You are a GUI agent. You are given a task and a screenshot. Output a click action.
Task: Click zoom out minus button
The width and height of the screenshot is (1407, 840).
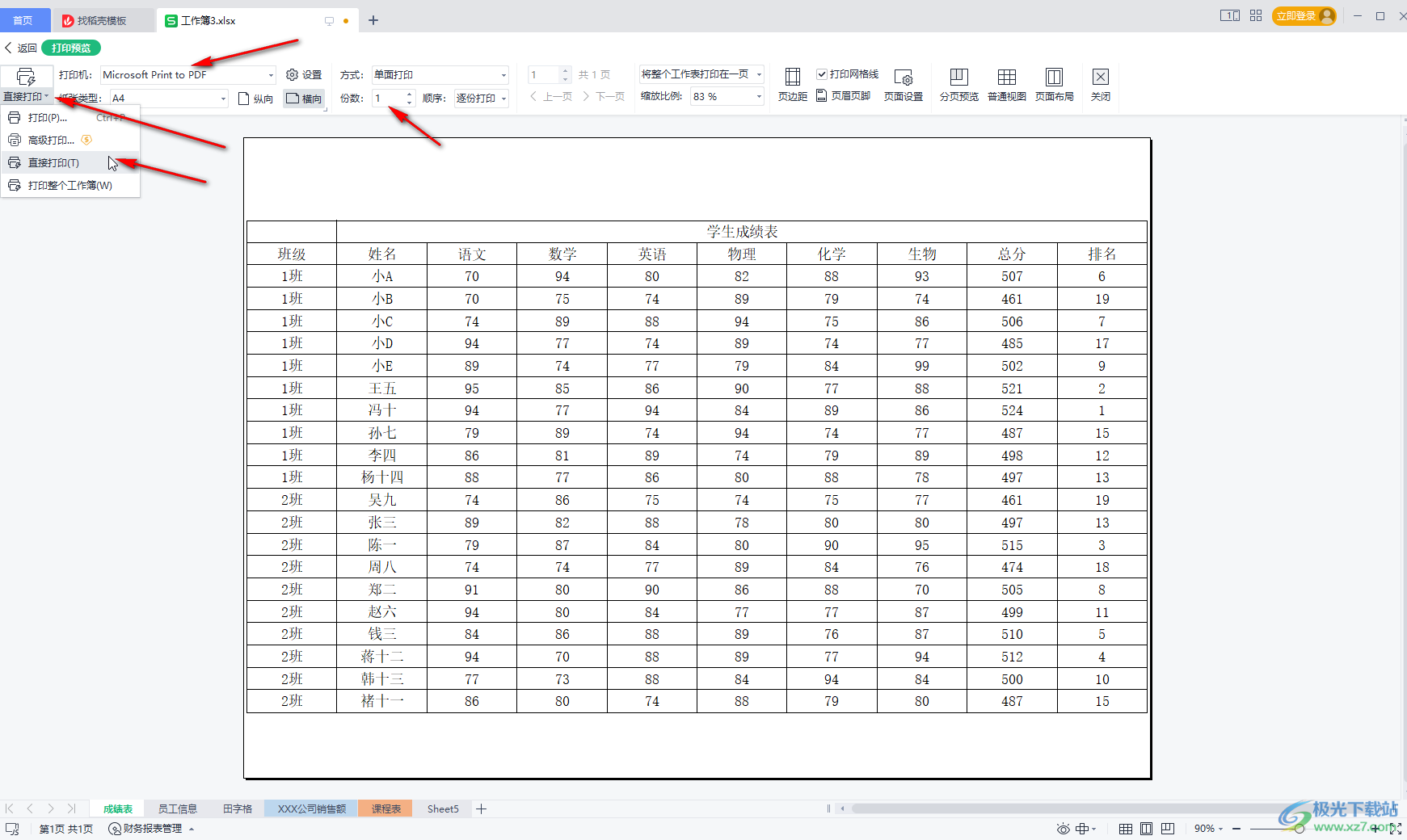pos(1236,829)
